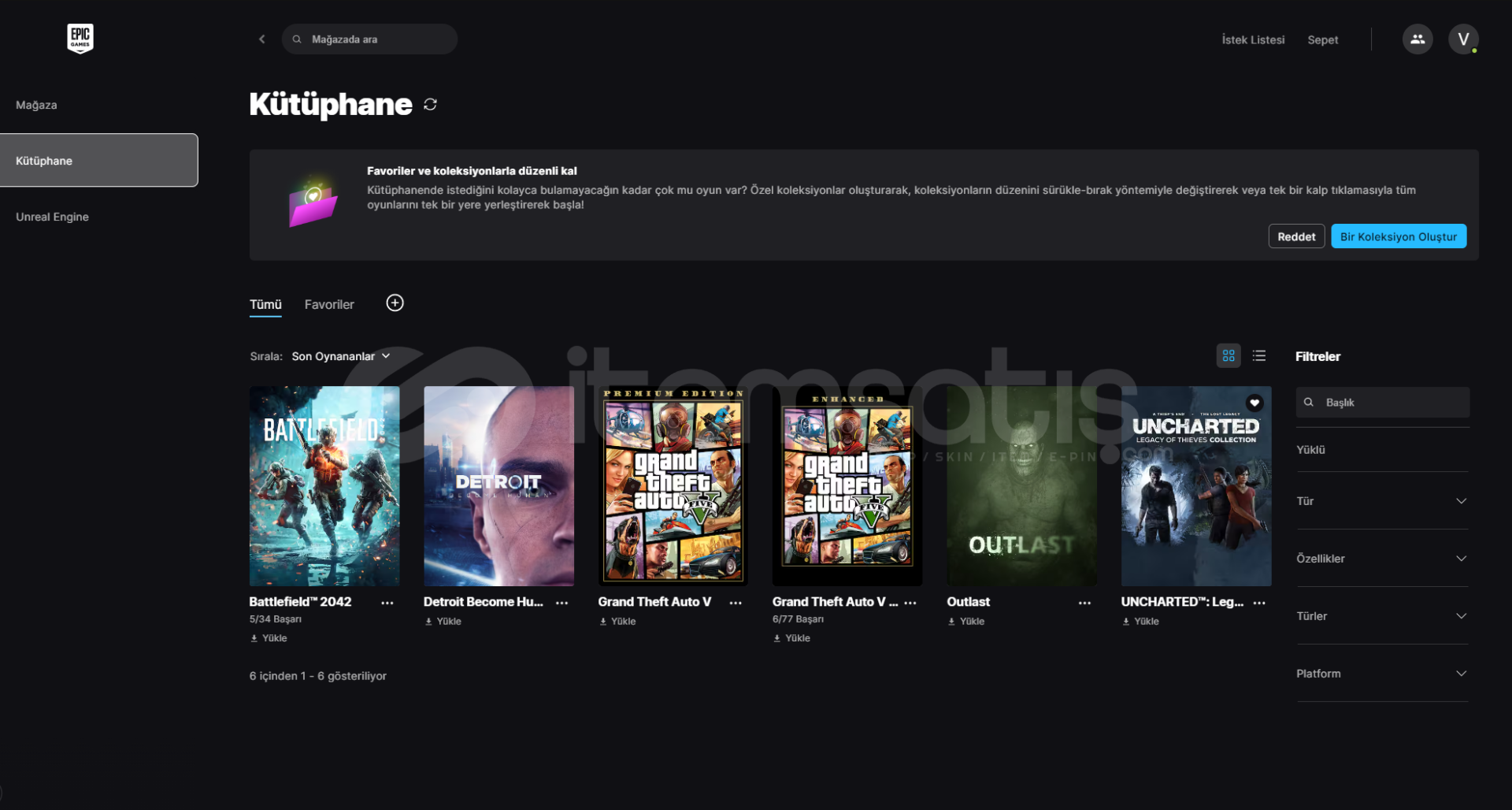Open the friends list icon
1512x810 pixels.
coord(1417,39)
